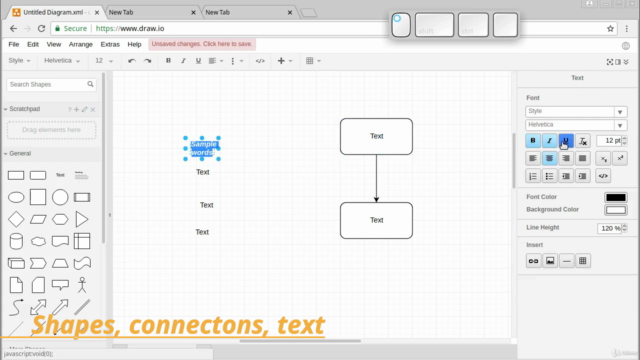640x360 pixels.
Task: Open the Edit menu
Action: tap(33, 44)
